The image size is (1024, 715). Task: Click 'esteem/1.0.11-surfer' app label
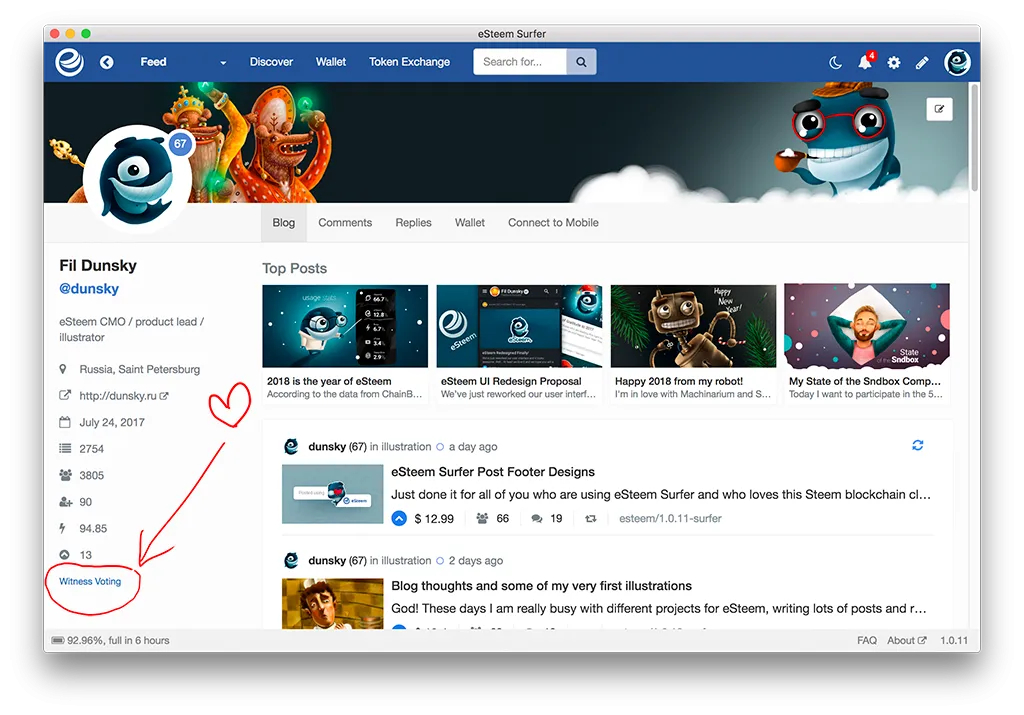[670, 518]
